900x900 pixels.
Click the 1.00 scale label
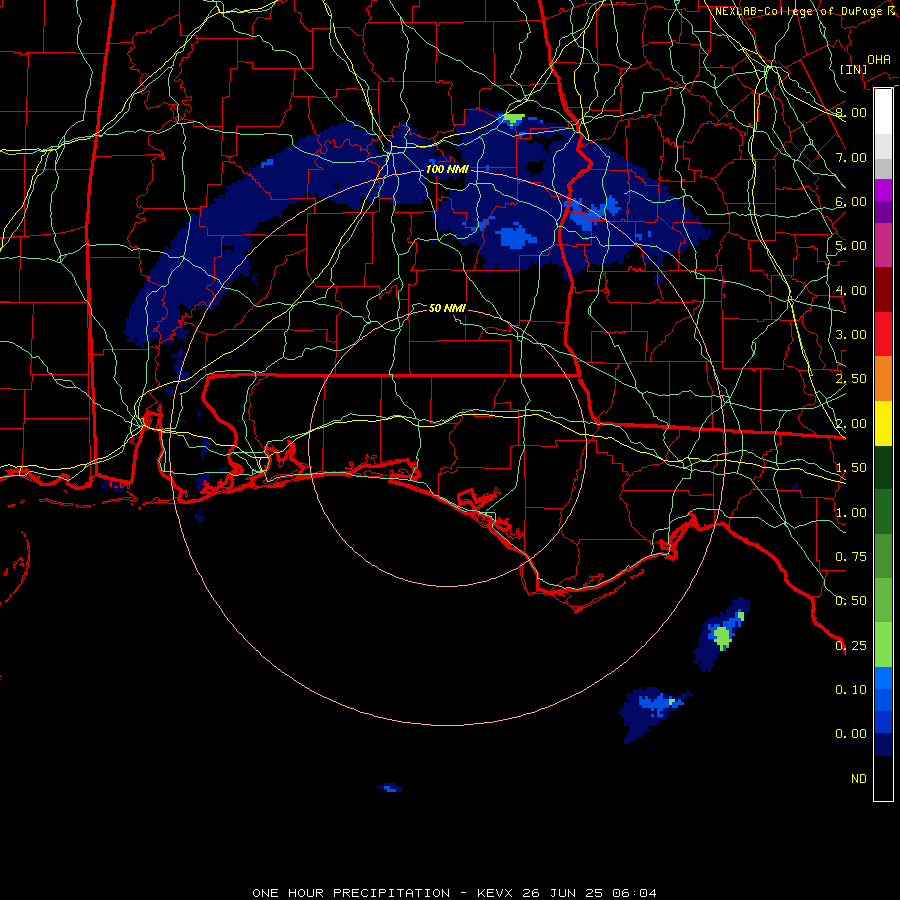click(851, 513)
